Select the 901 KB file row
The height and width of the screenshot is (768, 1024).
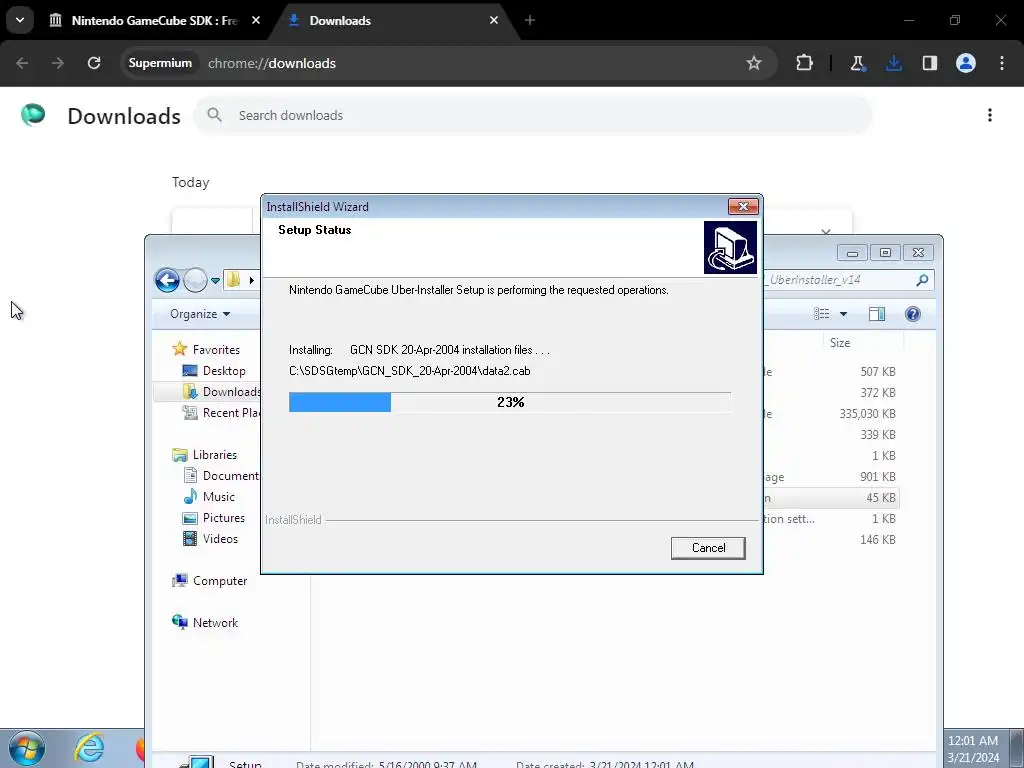tap(831, 477)
